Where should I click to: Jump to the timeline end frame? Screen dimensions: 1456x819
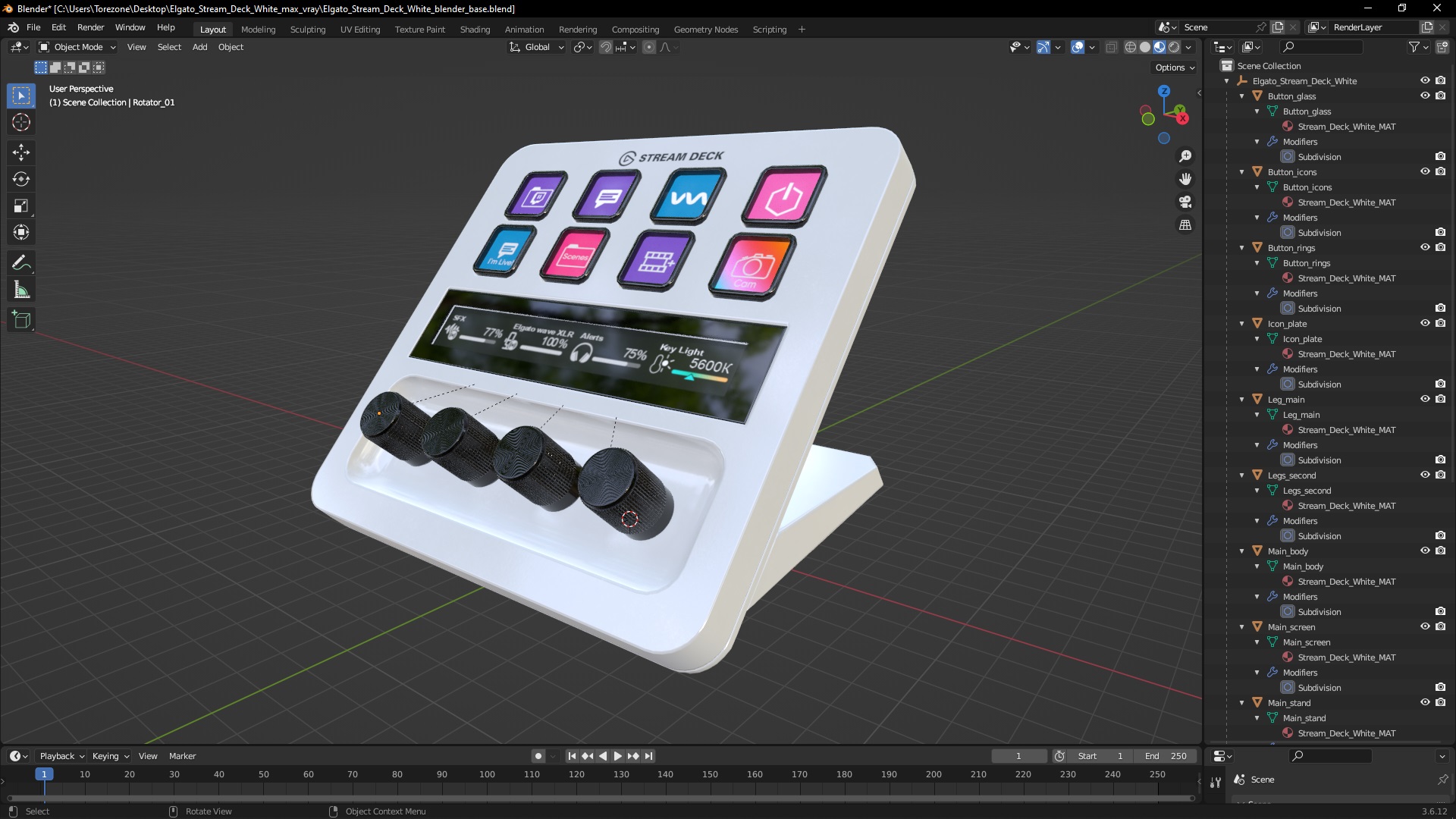click(649, 756)
